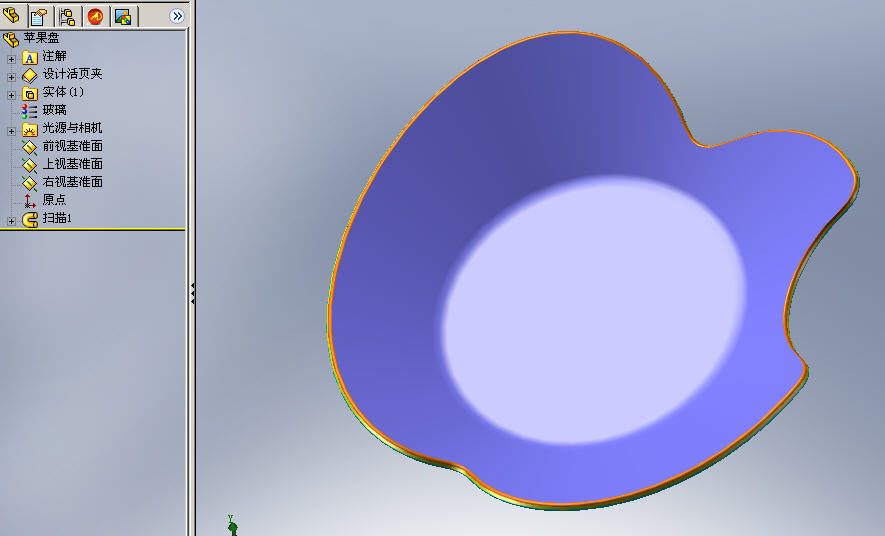Switch to the FeatureManager design tree tab
This screenshot has height=536, width=885.
[12, 16]
